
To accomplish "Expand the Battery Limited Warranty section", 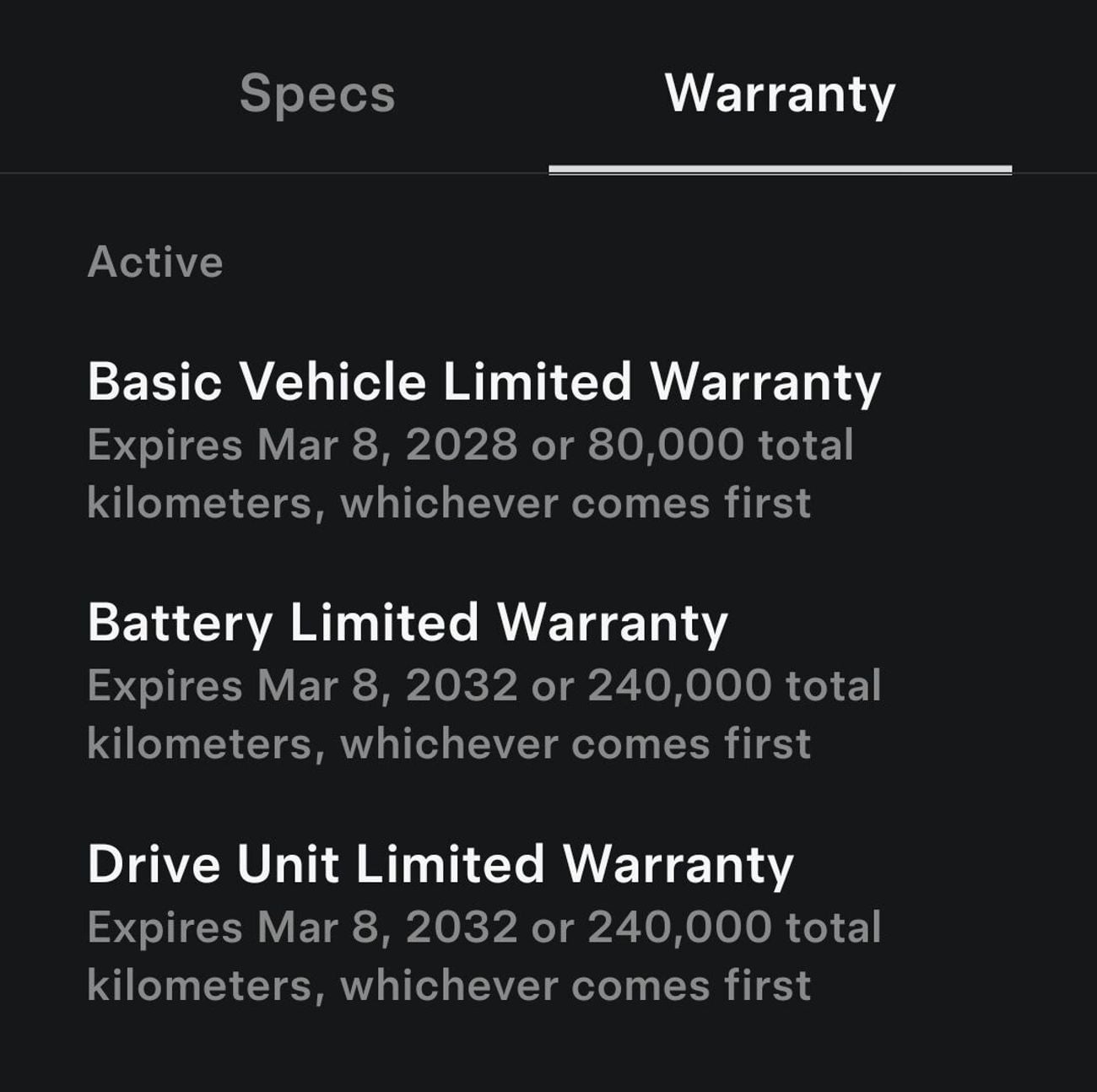I will point(409,624).
